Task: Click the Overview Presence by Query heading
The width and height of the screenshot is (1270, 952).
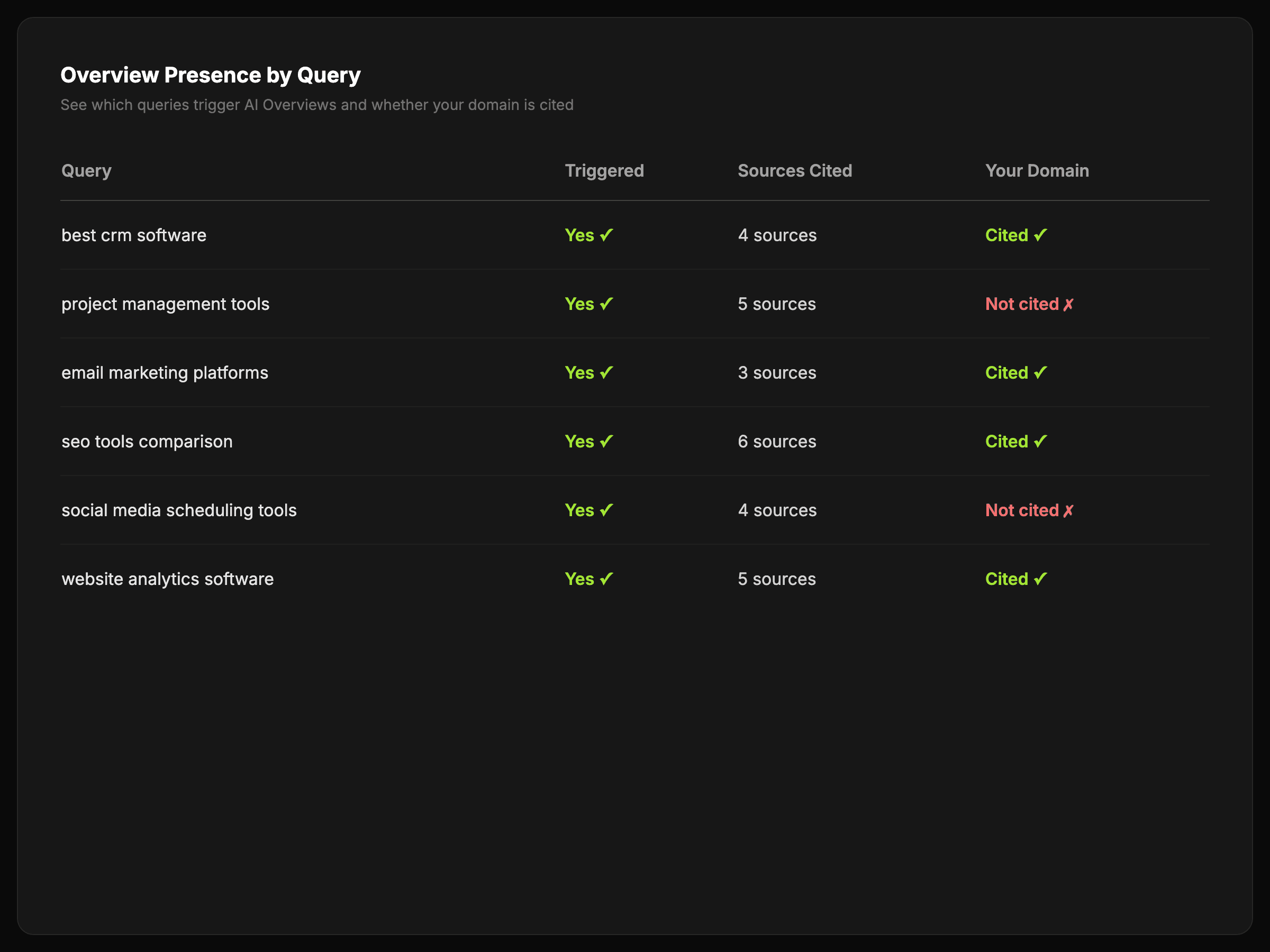Action: (211, 75)
